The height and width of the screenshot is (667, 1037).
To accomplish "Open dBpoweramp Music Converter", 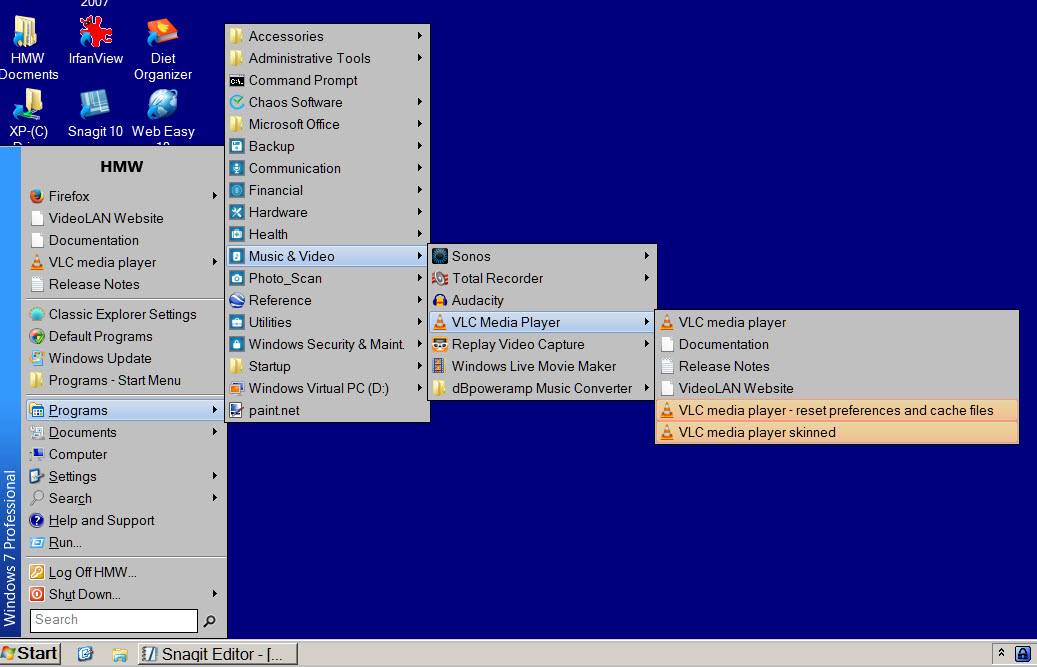I will pos(530,388).
